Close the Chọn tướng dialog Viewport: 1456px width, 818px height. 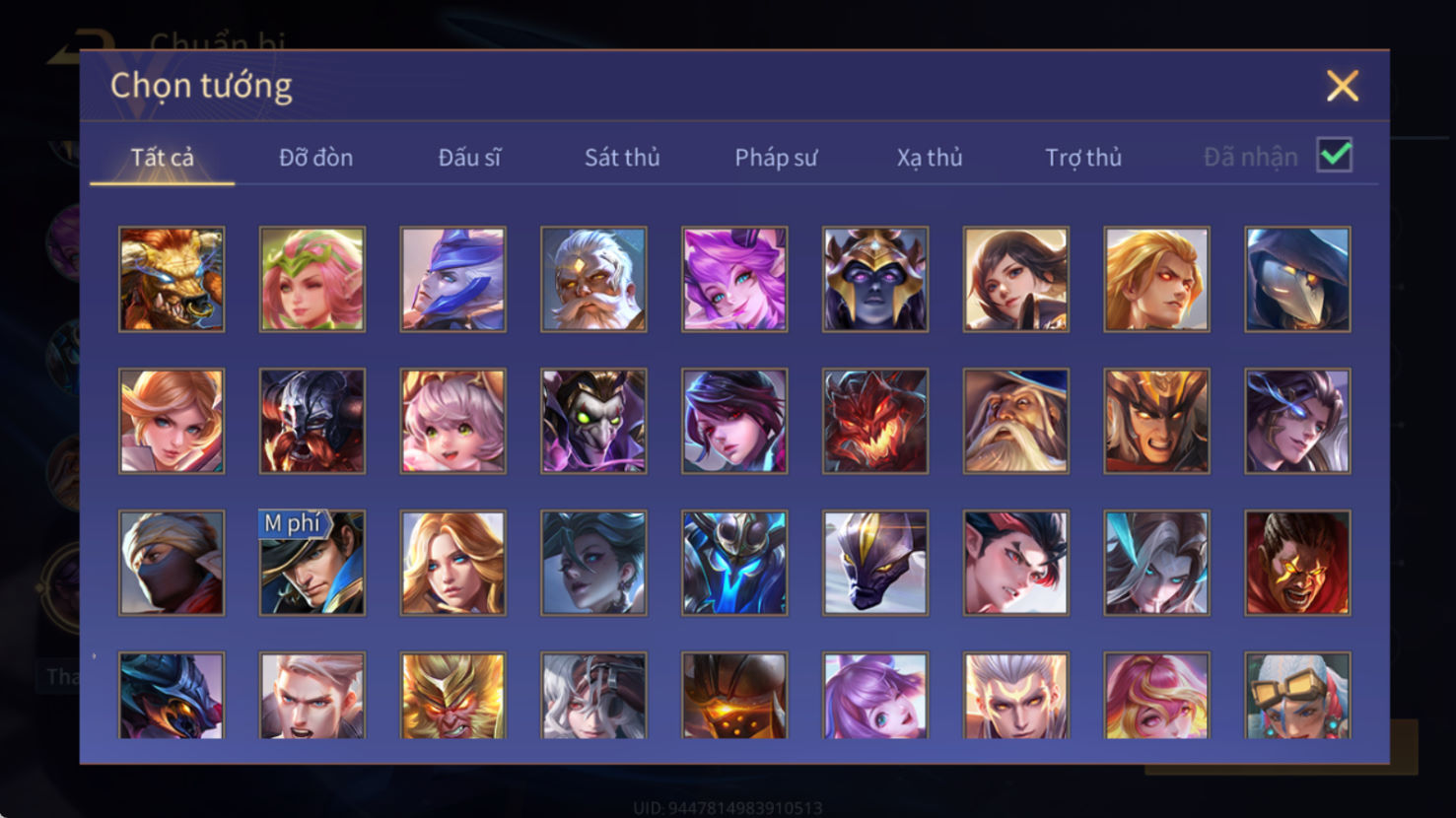pyautogui.click(x=1342, y=86)
